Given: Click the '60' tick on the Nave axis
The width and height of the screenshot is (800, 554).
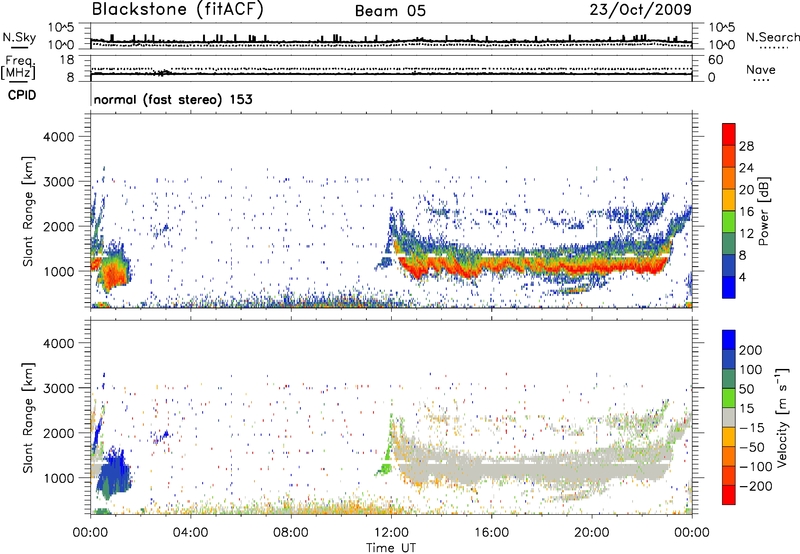Looking at the screenshot, I should tap(715, 60).
